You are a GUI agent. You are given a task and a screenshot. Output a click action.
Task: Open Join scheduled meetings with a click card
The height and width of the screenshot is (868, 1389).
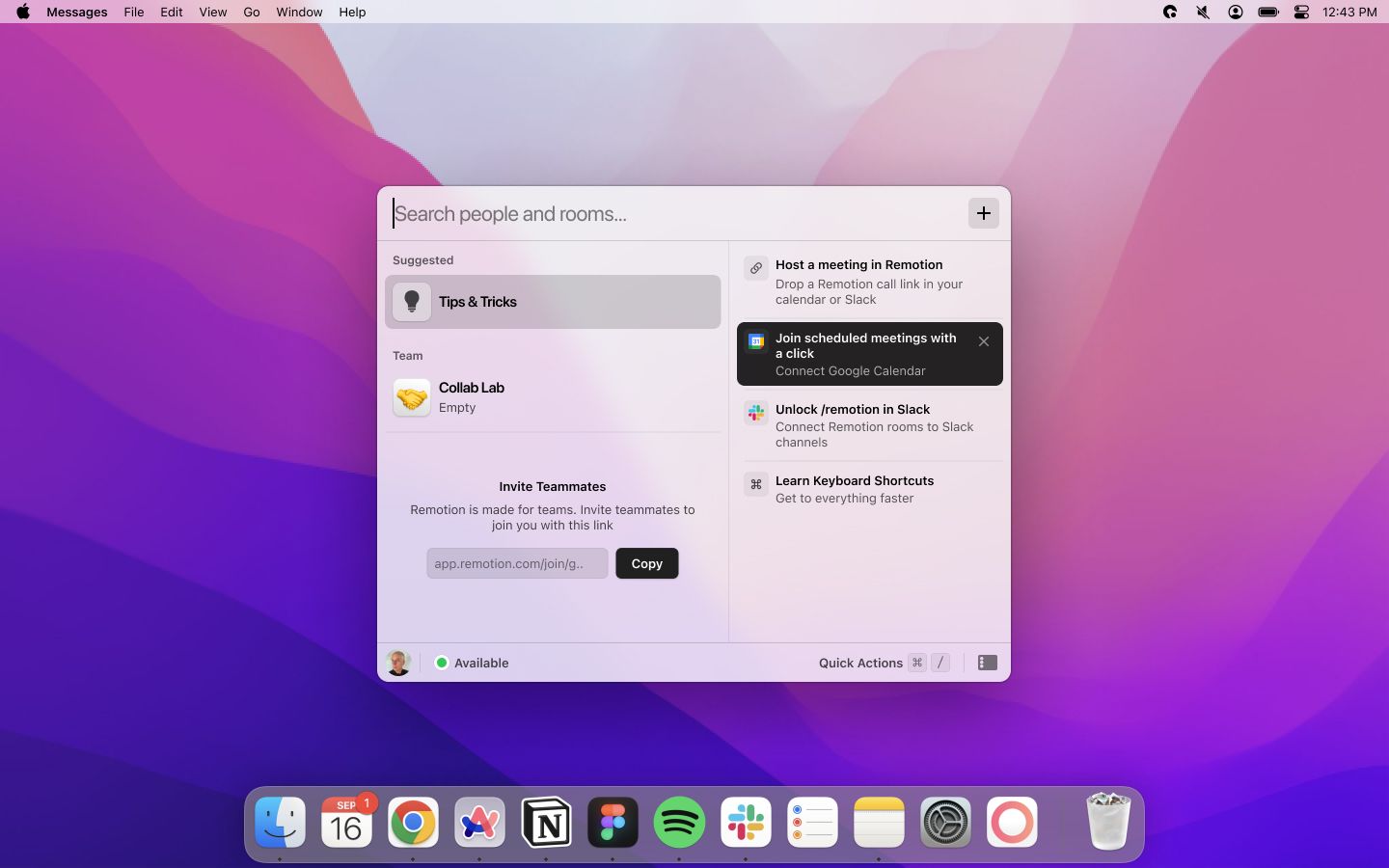[x=870, y=354]
